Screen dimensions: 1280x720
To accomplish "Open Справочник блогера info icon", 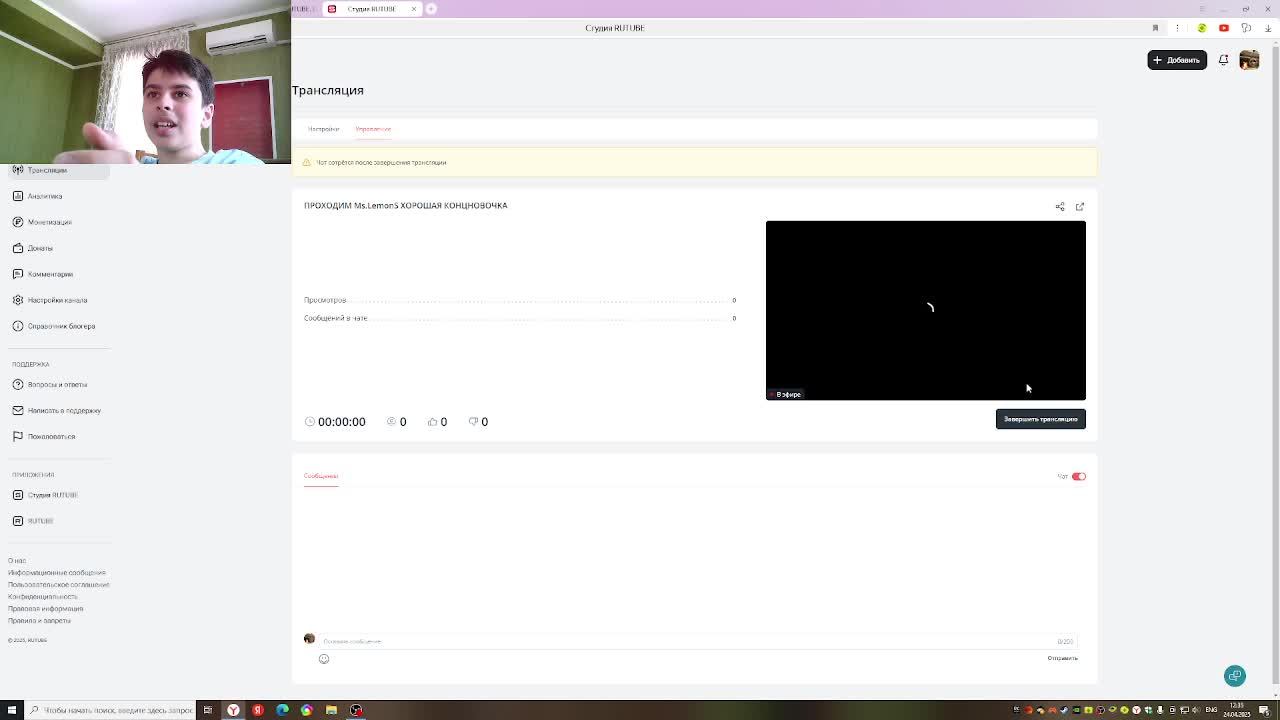I will 18,326.
